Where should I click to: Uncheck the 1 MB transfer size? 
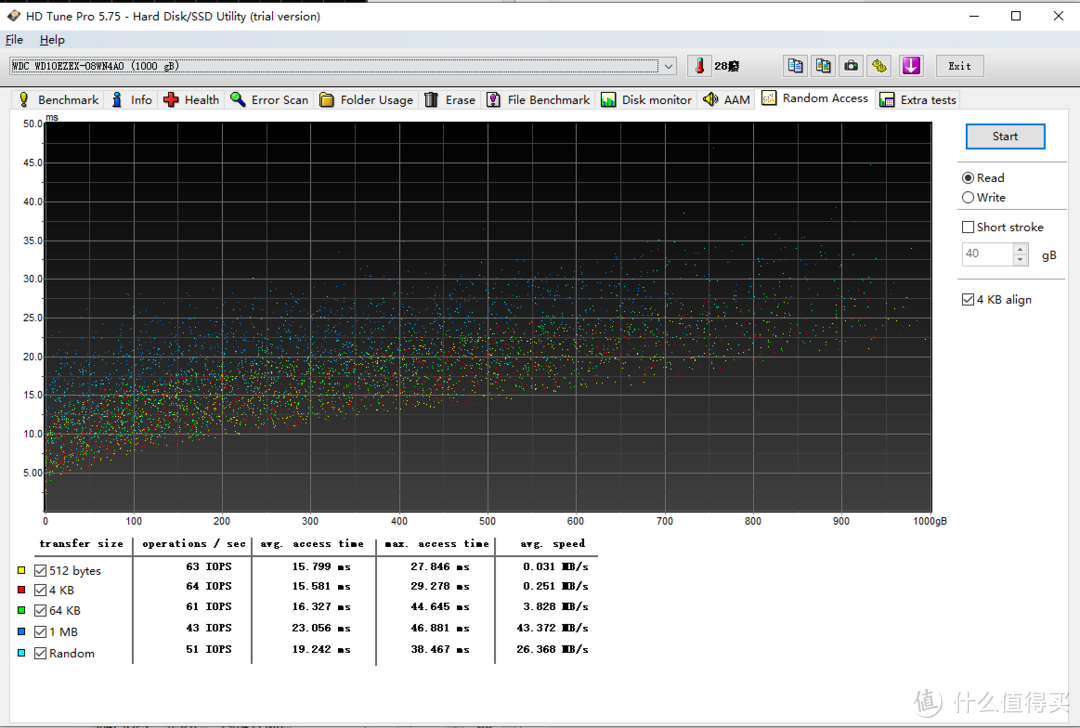click(x=40, y=632)
